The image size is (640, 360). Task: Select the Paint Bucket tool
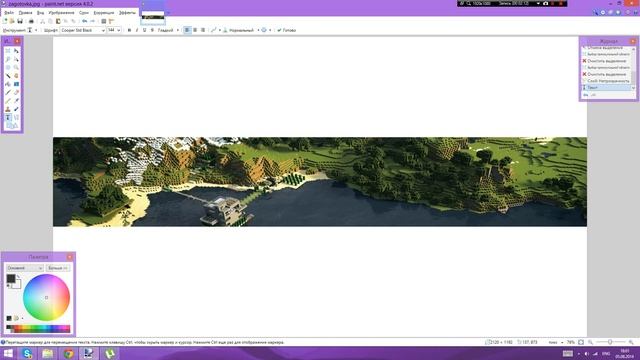8,84
